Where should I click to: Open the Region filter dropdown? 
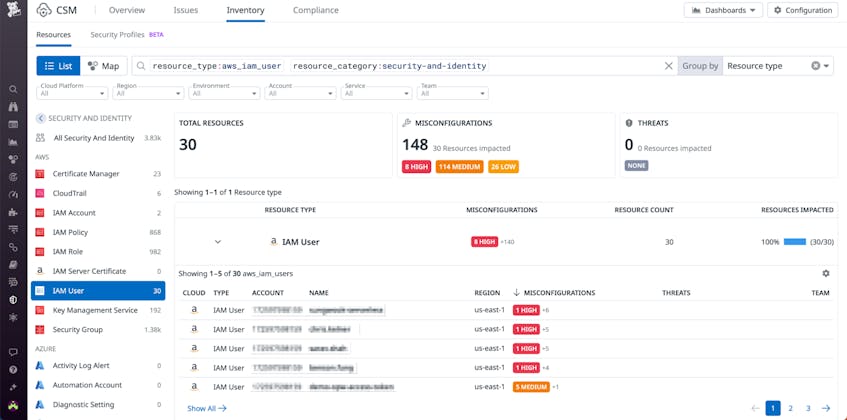tap(149, 93)
